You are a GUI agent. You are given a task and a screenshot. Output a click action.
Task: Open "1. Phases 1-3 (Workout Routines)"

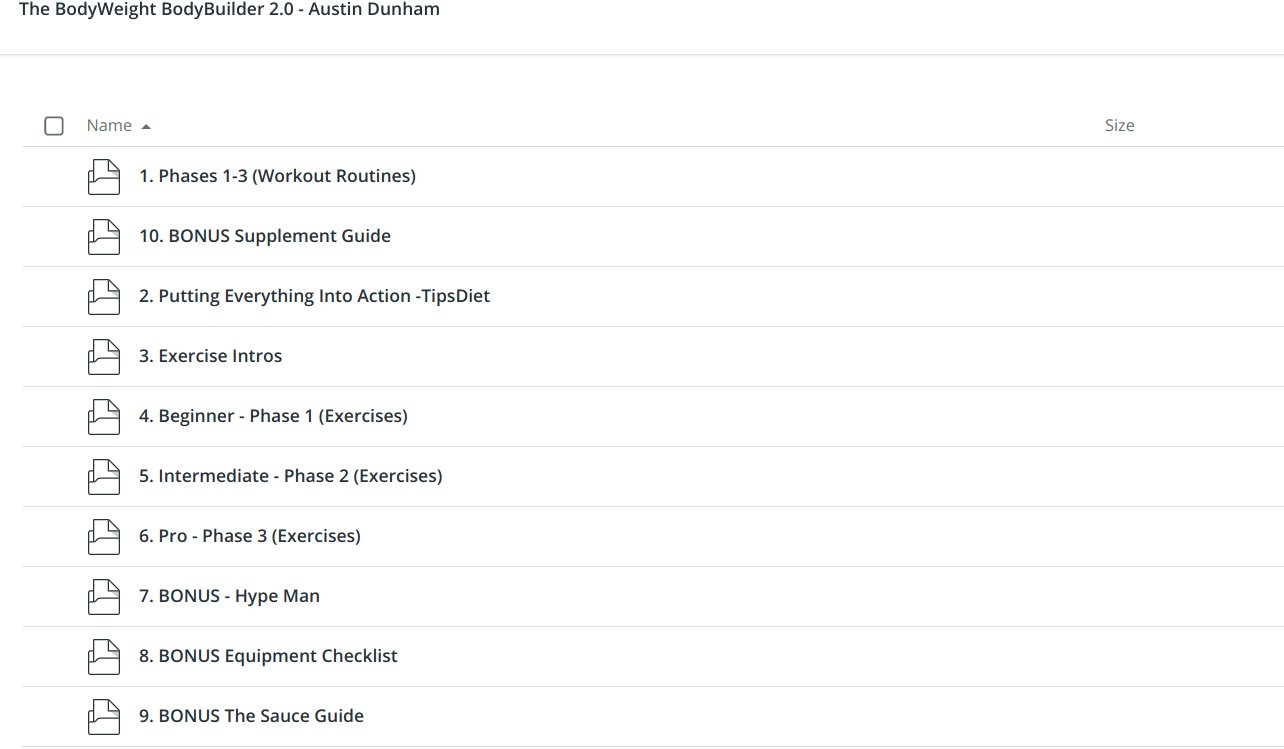tap(277, 176)
